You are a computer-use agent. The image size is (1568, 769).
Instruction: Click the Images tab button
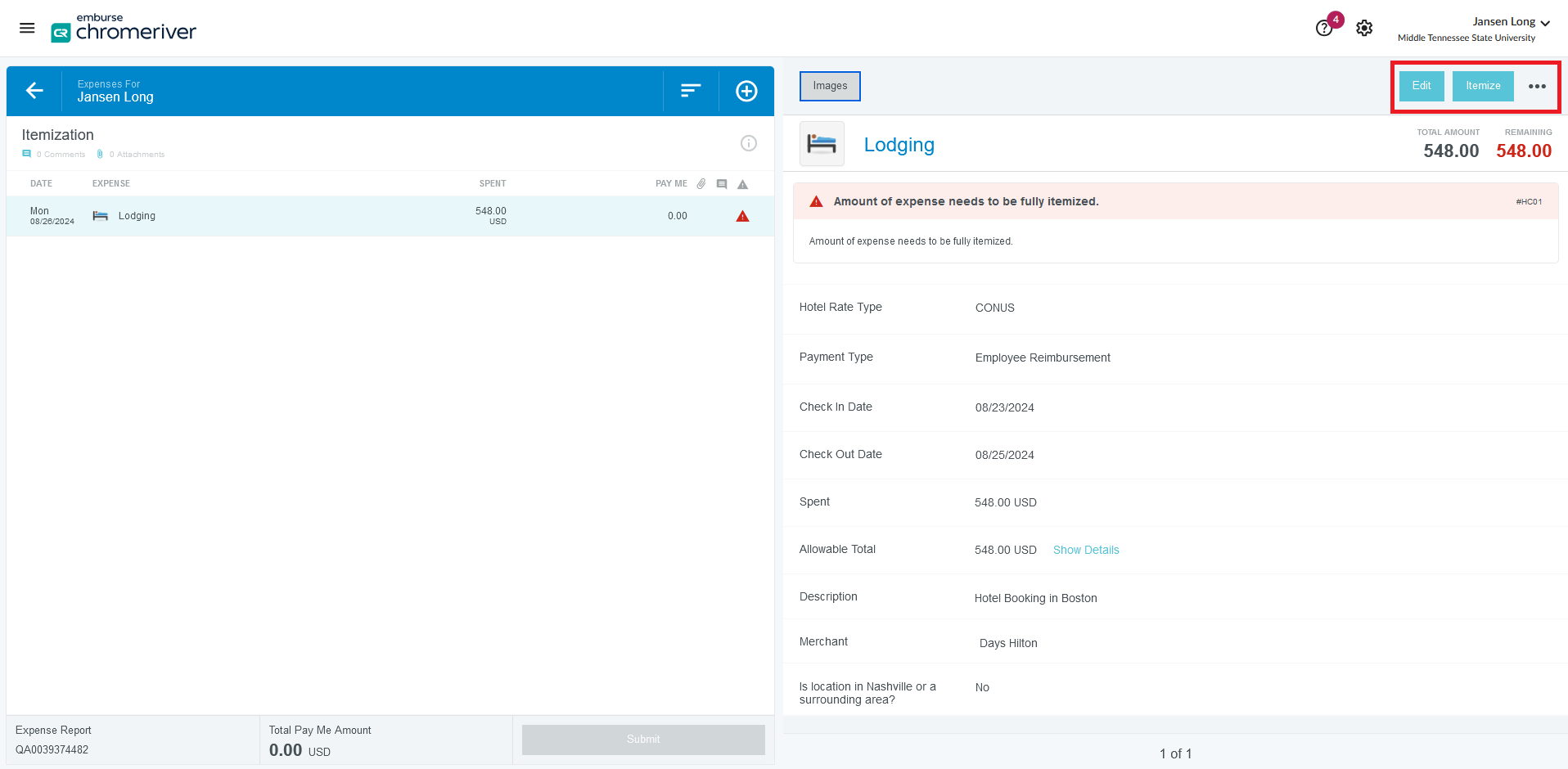click(x=830, y=86)
